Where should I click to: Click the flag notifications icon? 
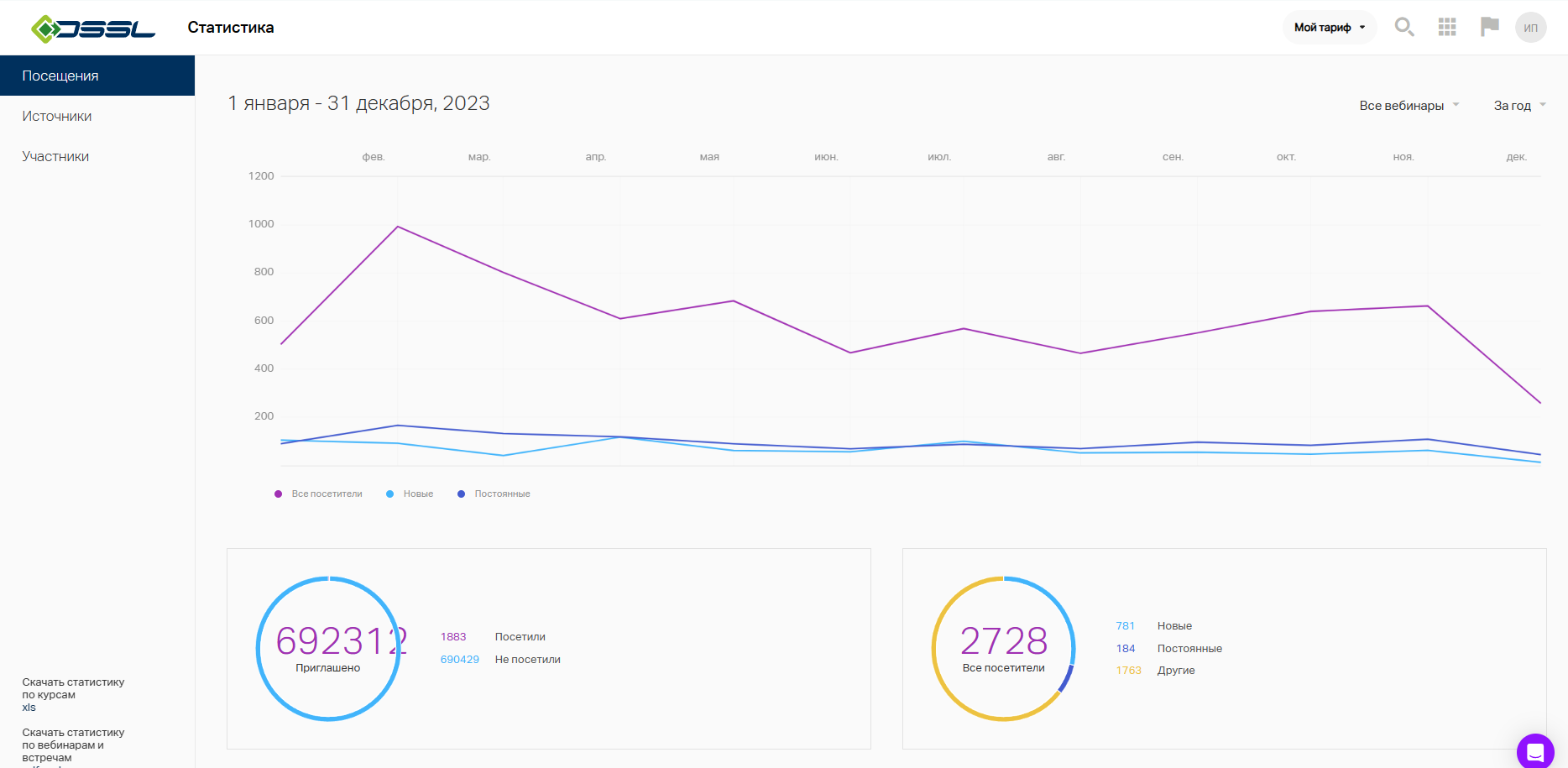tap(1490, 27)
